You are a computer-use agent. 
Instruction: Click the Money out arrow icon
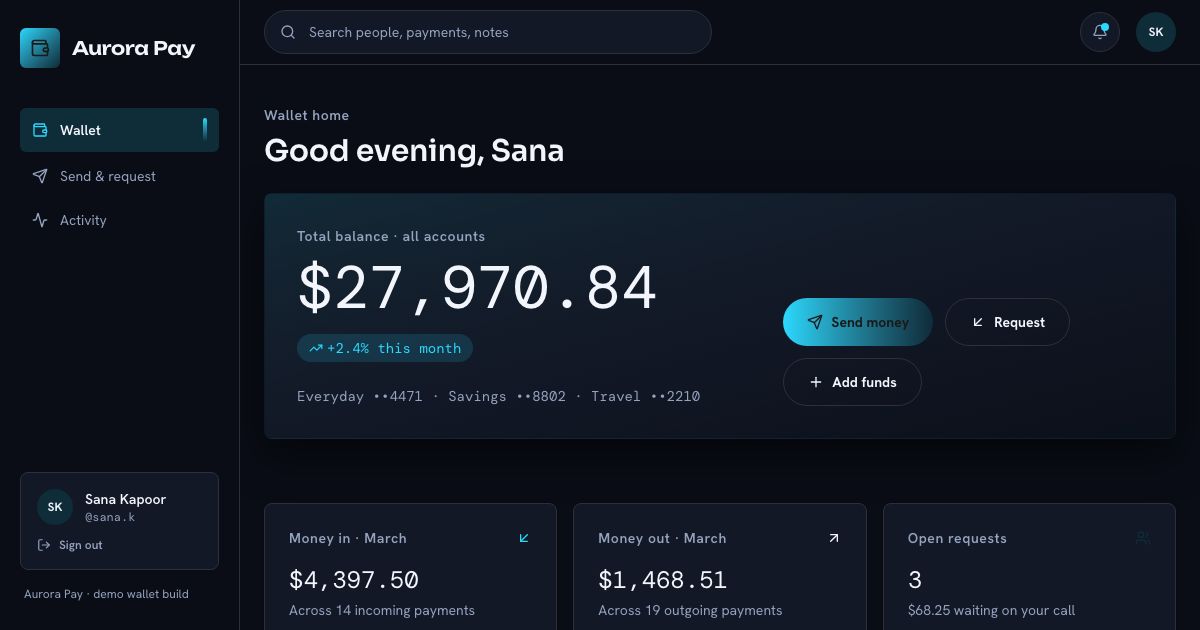pos(833,538)
